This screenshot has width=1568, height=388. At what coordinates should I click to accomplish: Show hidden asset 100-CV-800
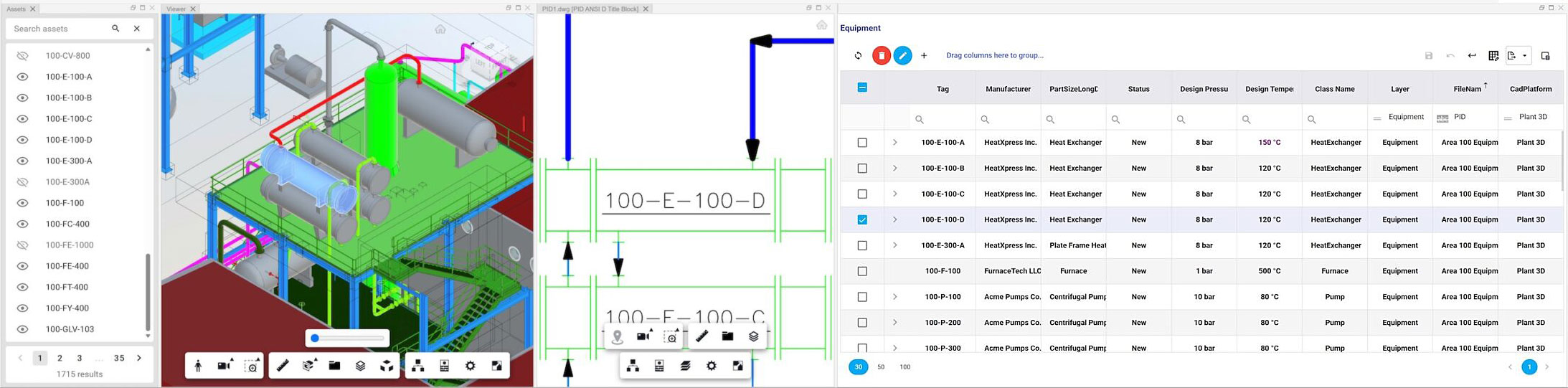coord(22,55)
